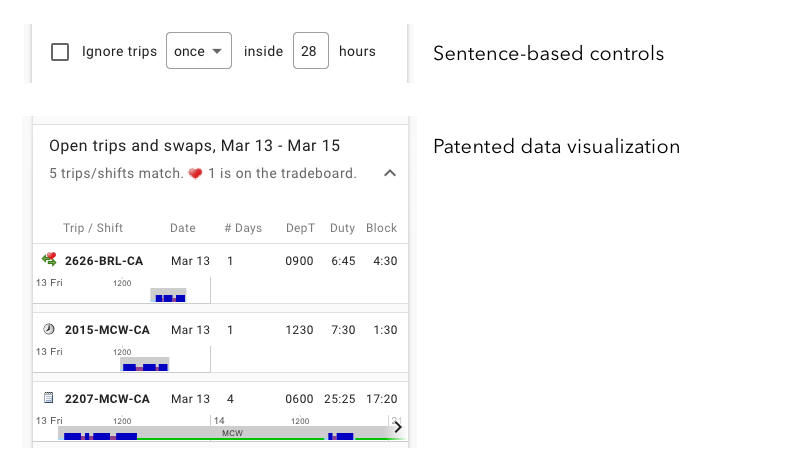Open trip 2626-BRL-CA
This screenshot has height=475, width=808.
pyautogui.click(x=104, y=261)
